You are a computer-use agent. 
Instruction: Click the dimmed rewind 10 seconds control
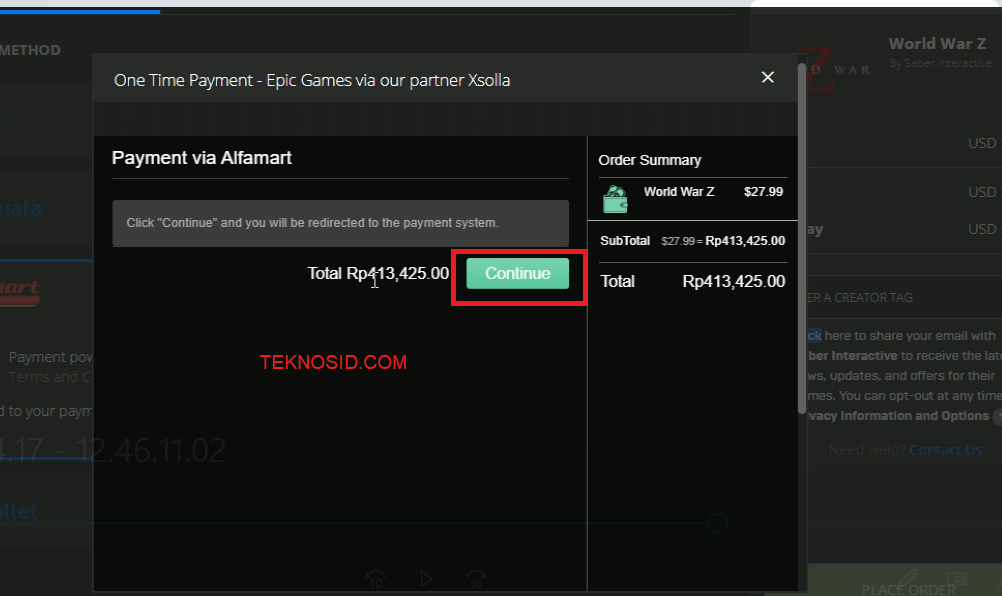tap(376, 579)
